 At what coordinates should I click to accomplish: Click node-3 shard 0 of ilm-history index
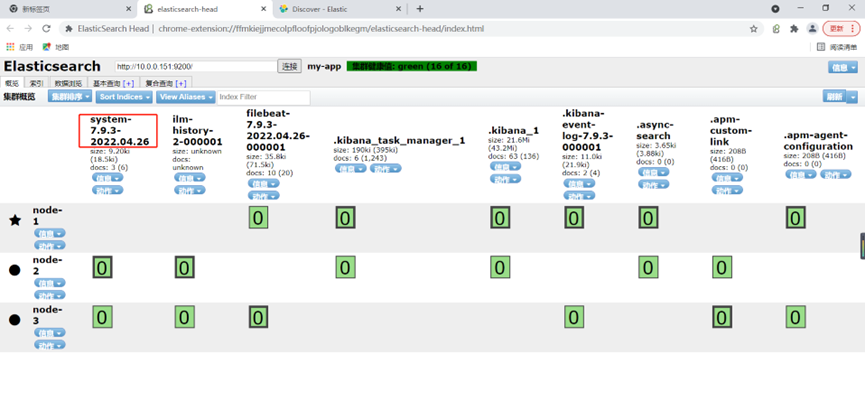tap(184, 317)
